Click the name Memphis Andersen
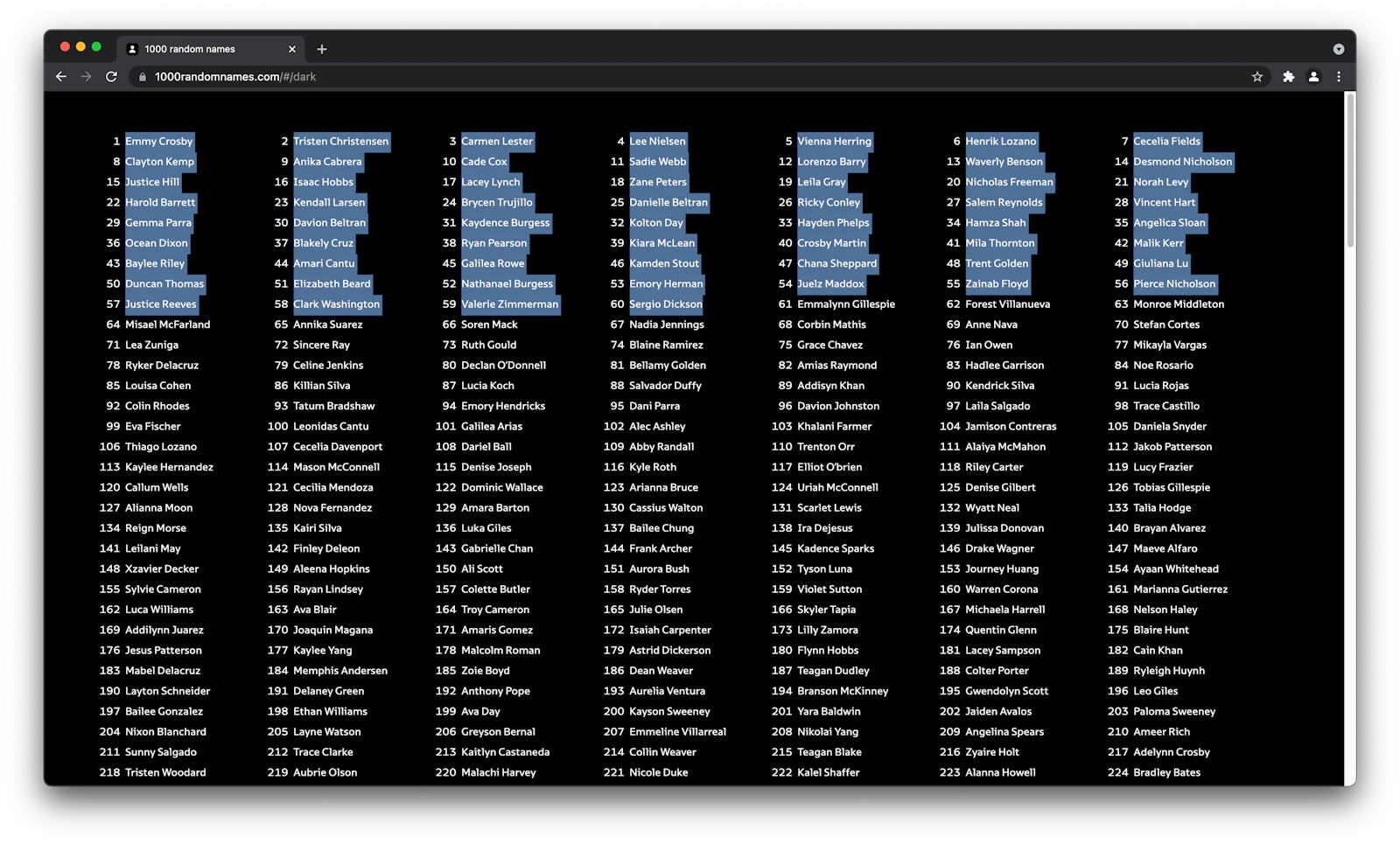This screenshot has height=844, width=1400. click(341, 671)
